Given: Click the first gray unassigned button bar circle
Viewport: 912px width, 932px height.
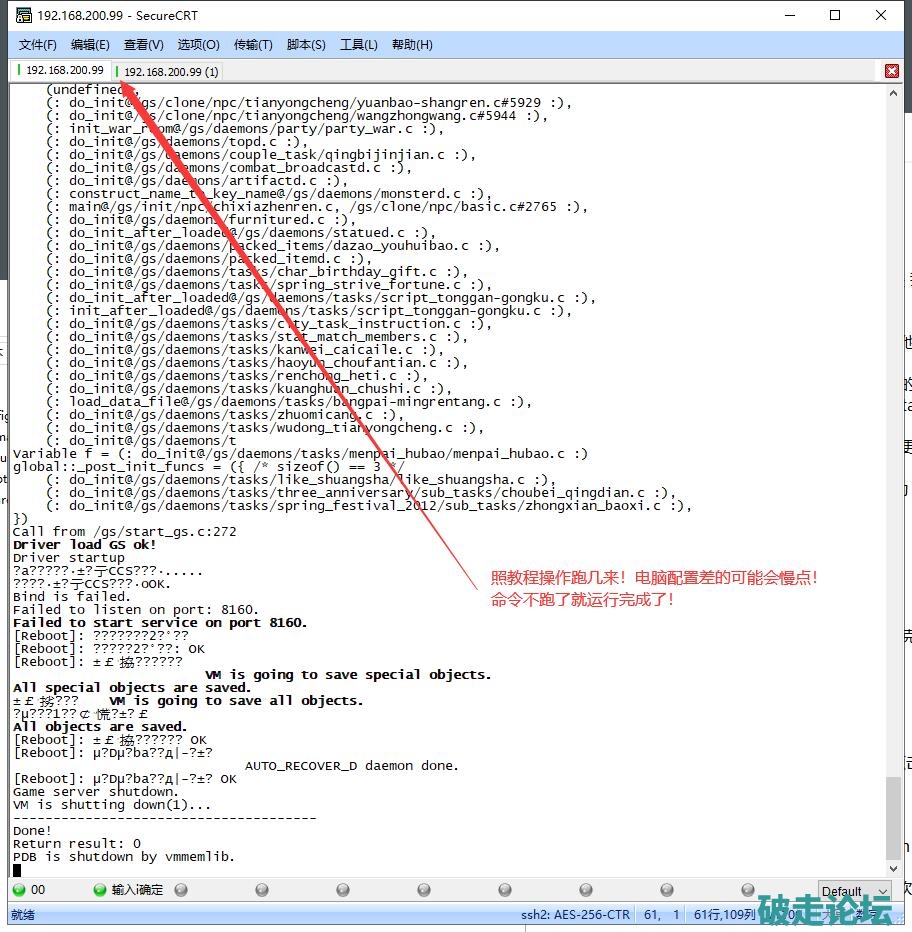Looking at the screenshot, I should pyautogui.click(x=181, y=889).
